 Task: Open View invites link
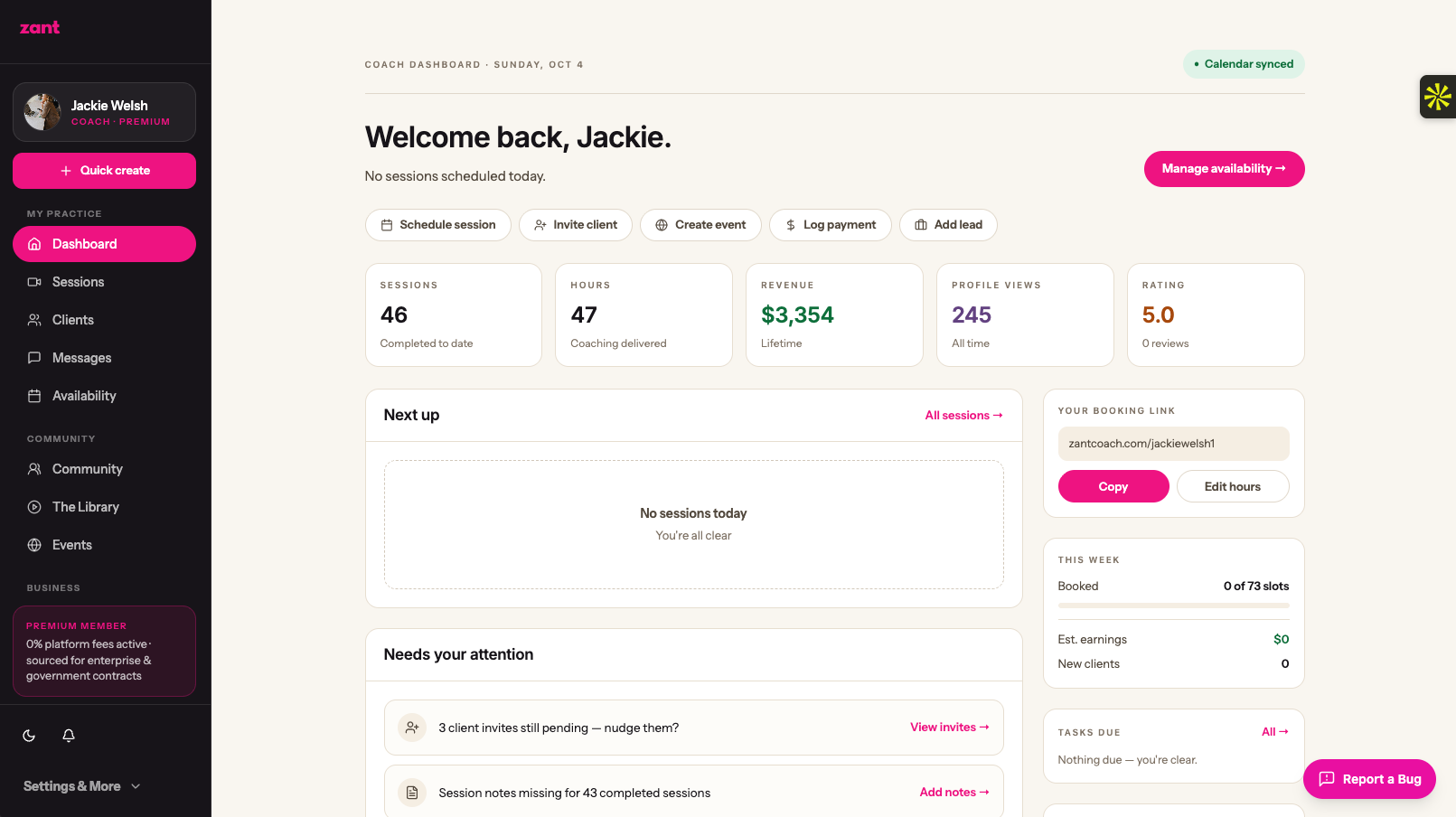point(949,728)
